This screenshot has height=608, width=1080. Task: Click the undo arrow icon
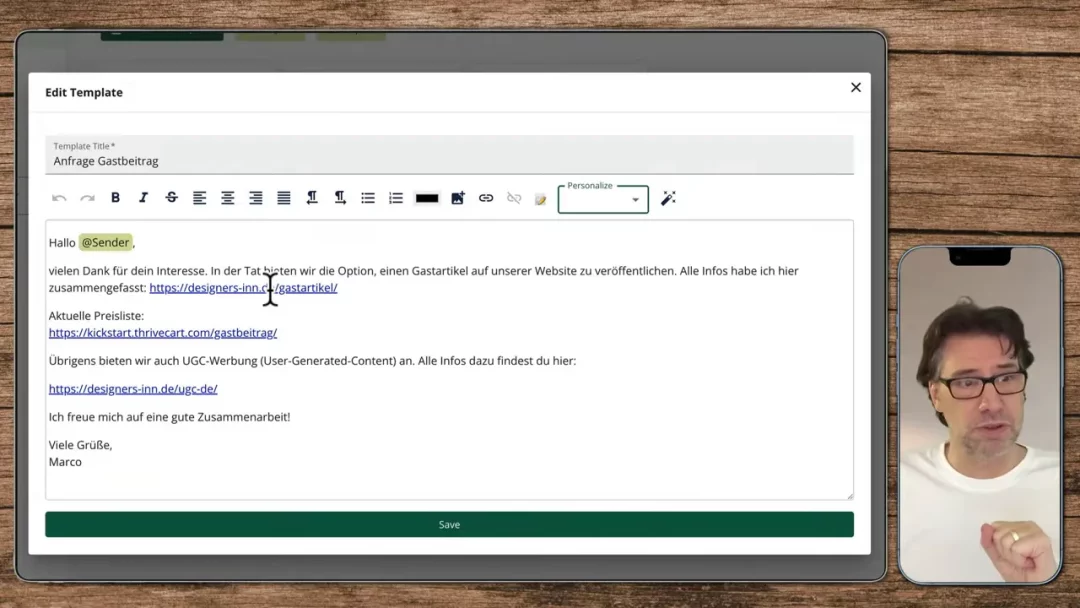59,198
